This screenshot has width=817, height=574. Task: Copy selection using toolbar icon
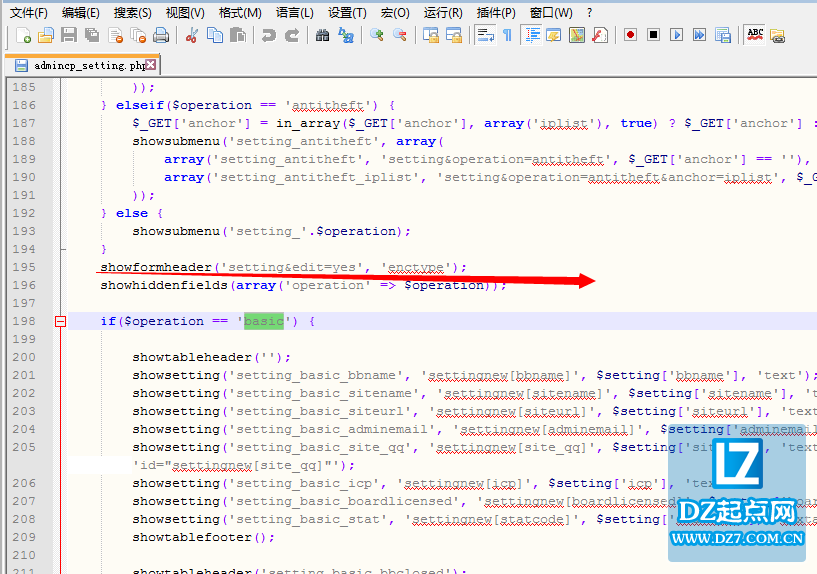215,35
